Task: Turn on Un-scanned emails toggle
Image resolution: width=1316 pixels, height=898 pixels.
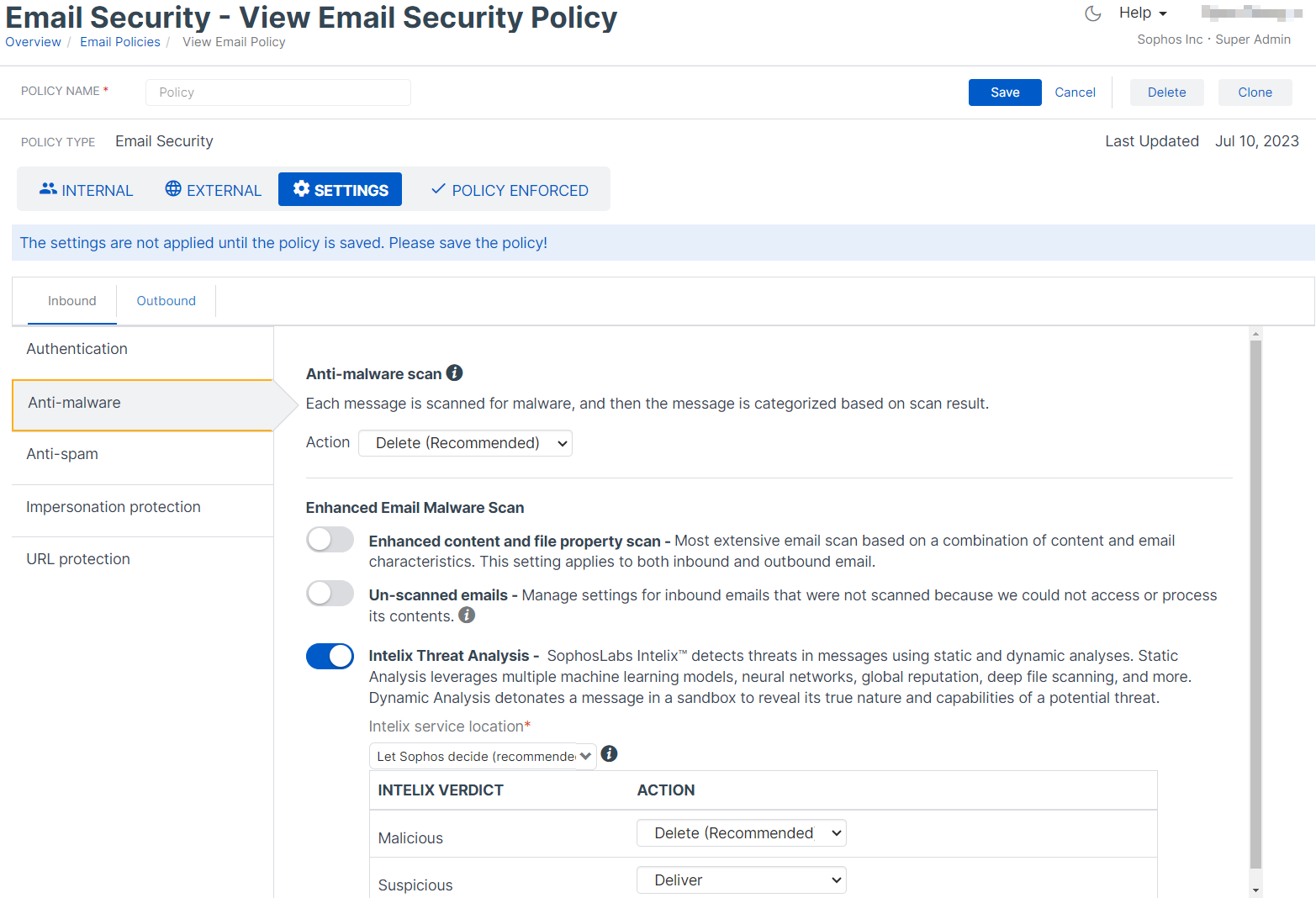Action: click(330, 594)
